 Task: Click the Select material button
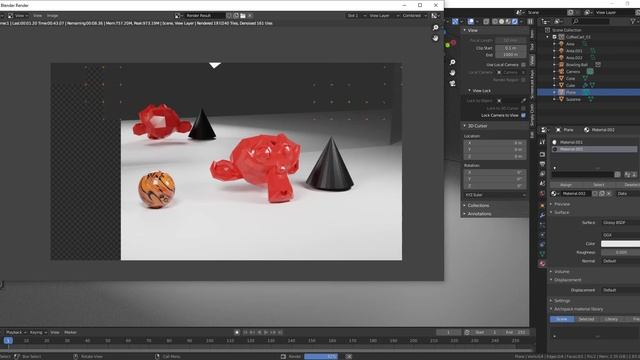point(598,185)
